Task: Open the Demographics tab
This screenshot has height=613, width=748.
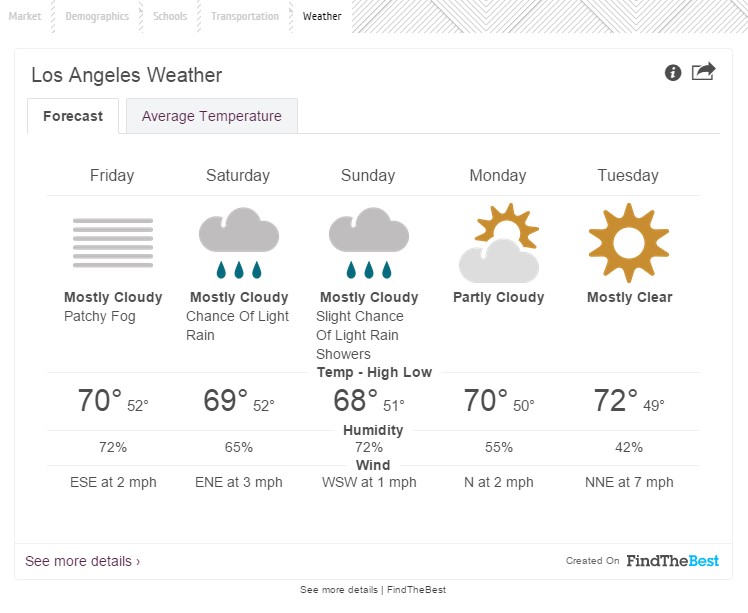Action: tap(97, 16)
